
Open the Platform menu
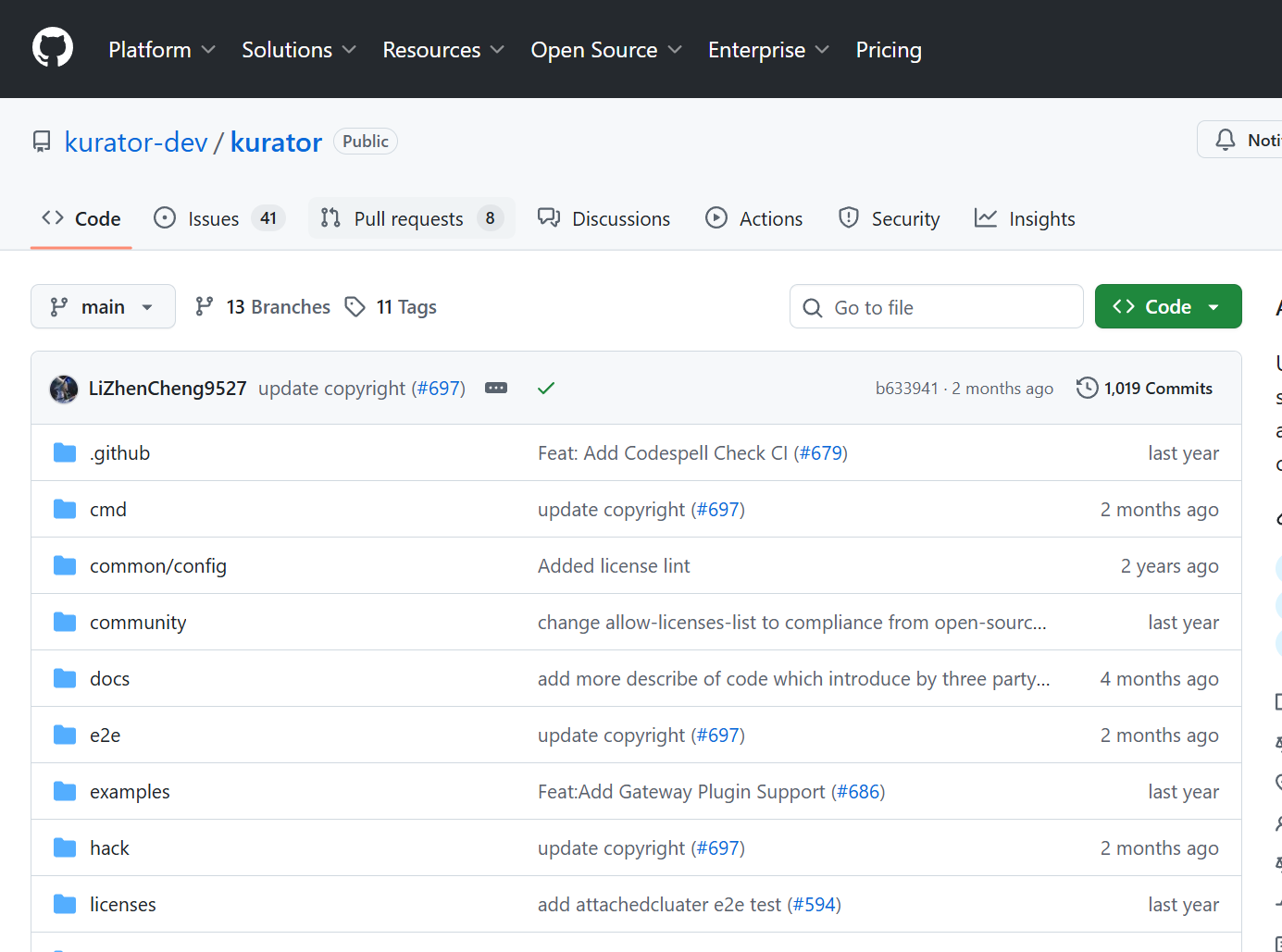(x=161, y=50)
